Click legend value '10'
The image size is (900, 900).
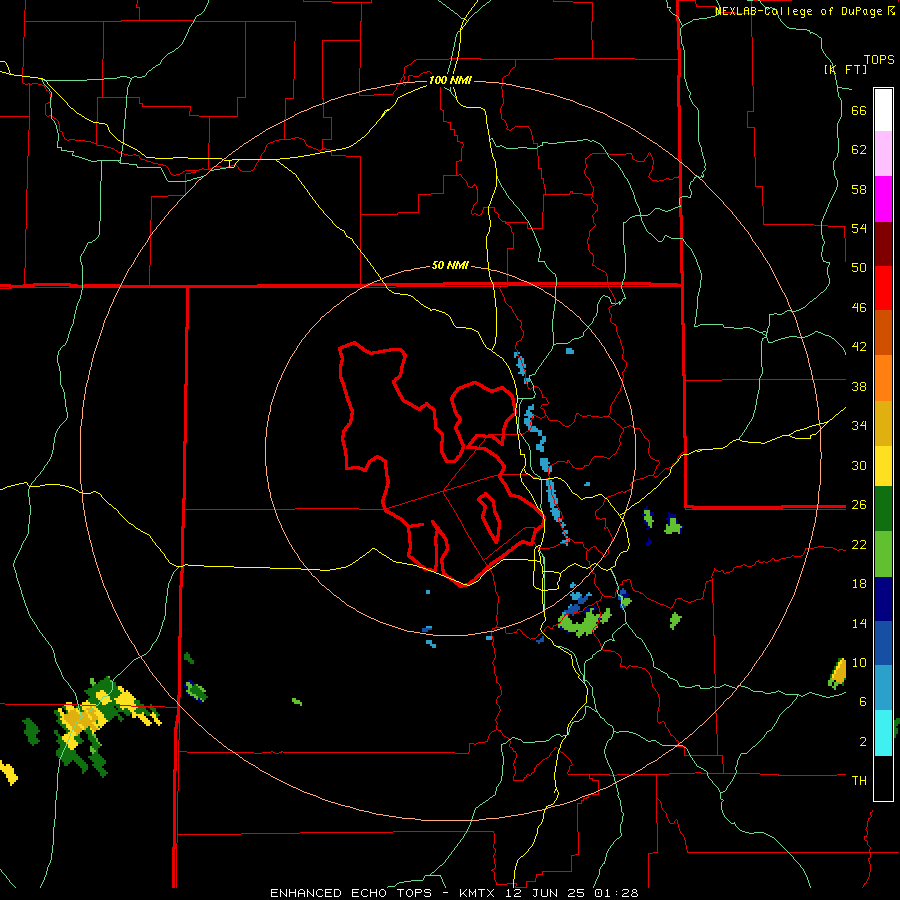[x=859, y=663]
